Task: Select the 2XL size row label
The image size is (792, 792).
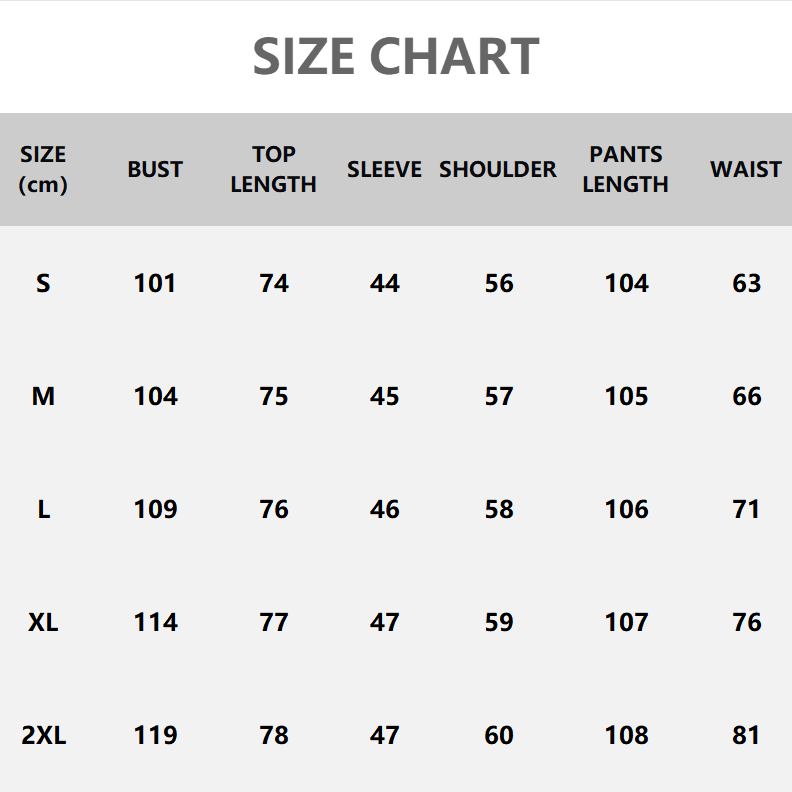Action: (x=43, y=735)
